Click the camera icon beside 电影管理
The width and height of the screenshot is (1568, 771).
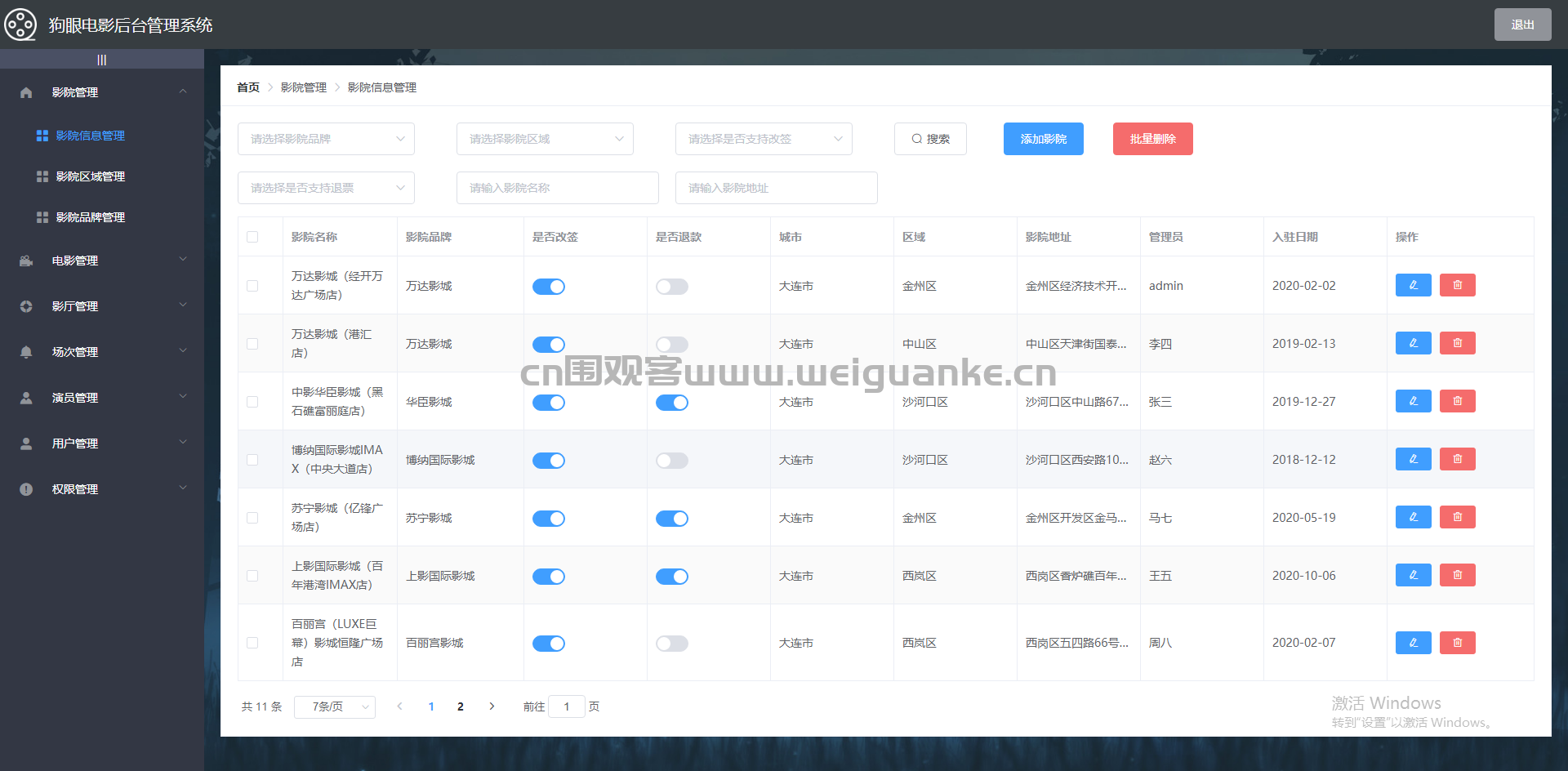click(x=26, y=261)
